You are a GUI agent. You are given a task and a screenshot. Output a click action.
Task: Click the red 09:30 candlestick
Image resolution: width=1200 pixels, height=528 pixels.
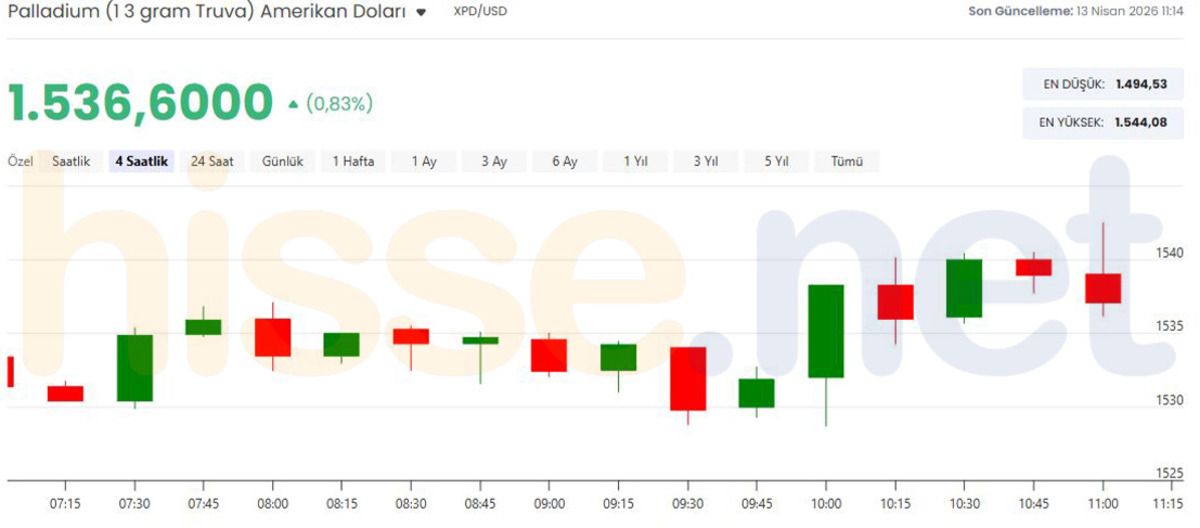(x=688, y=379)
